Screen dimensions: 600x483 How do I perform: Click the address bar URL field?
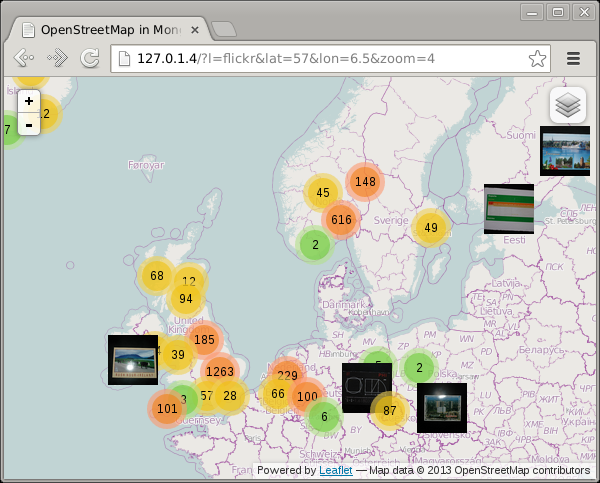[320, 58]
